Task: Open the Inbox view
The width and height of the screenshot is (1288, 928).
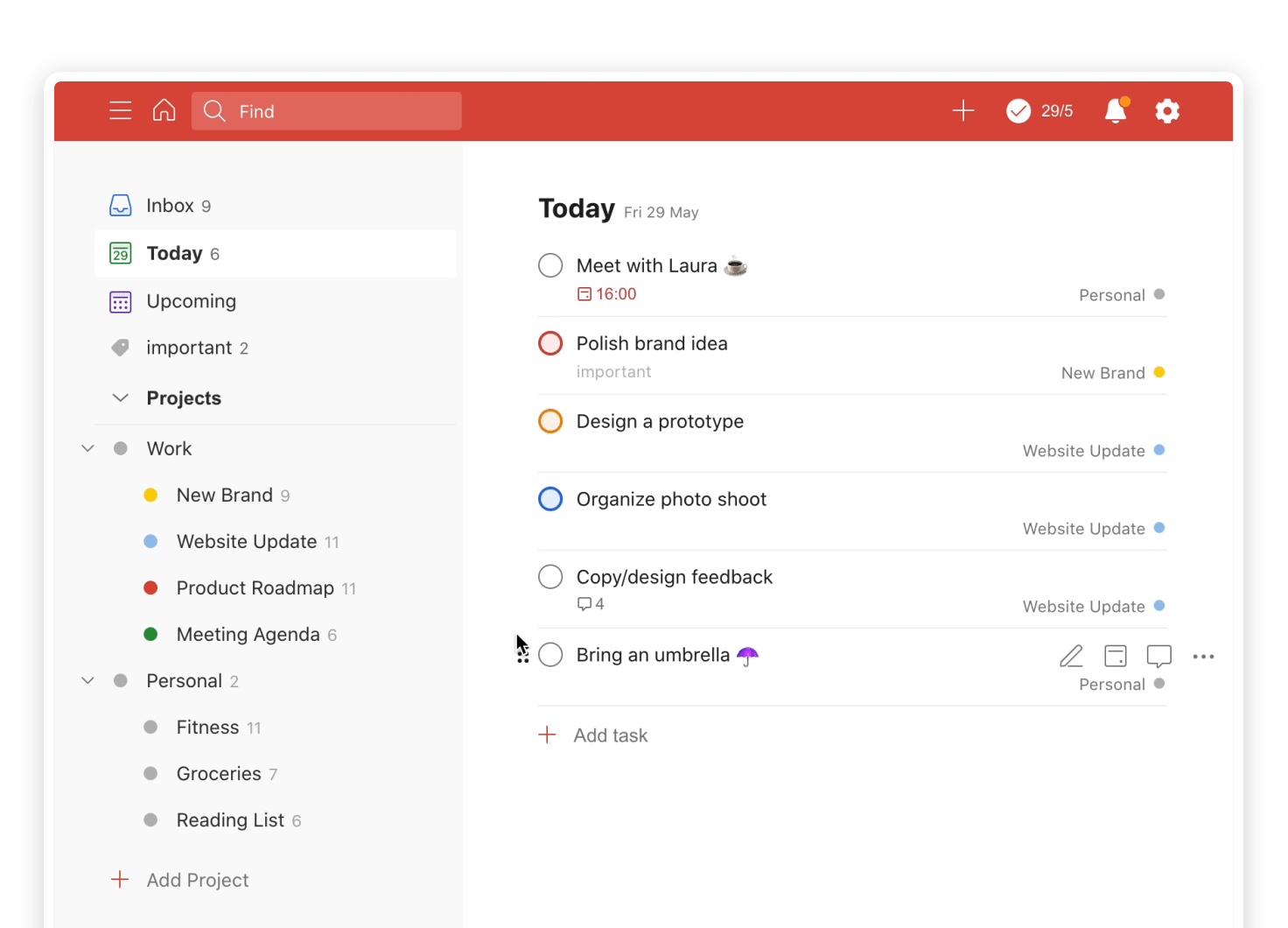Action: coord(170,206)
